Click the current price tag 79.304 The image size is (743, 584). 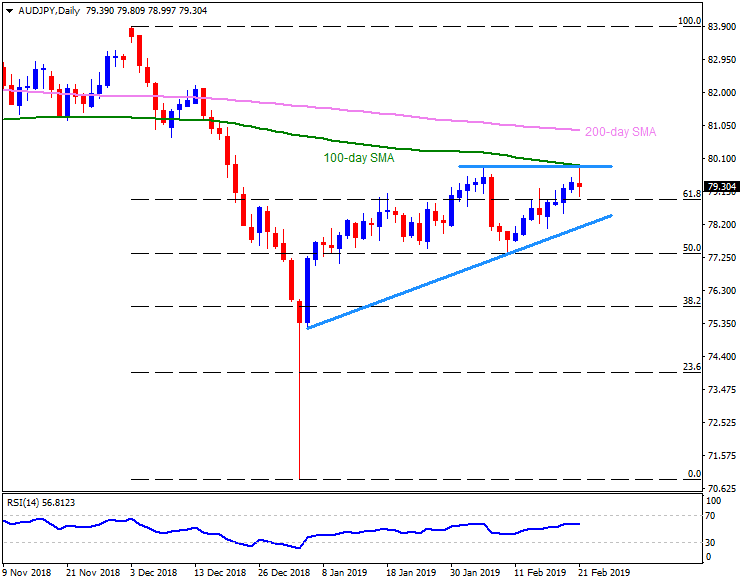pyautogui.click(x=722, y=187)
